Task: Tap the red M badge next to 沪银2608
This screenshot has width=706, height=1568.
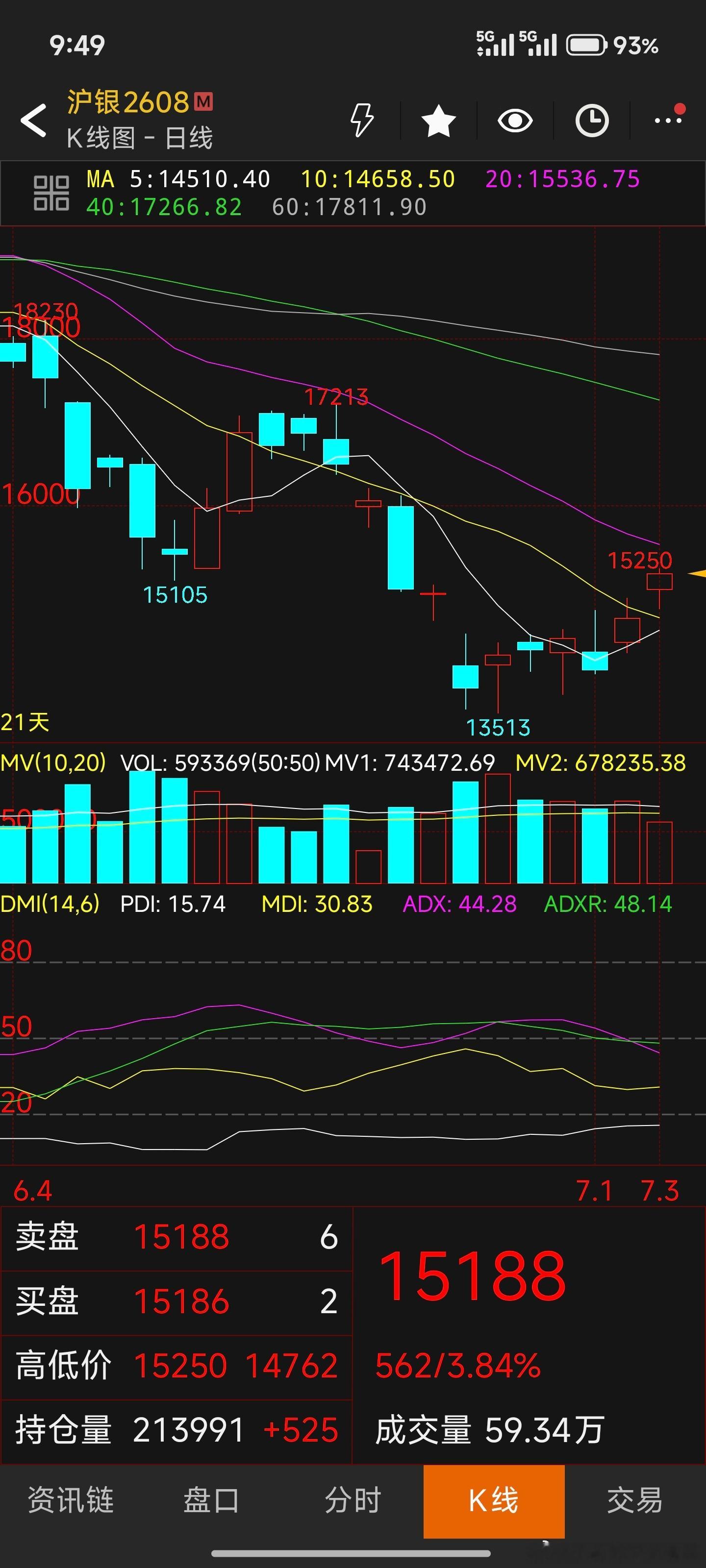Action: (x=203, y=101)
